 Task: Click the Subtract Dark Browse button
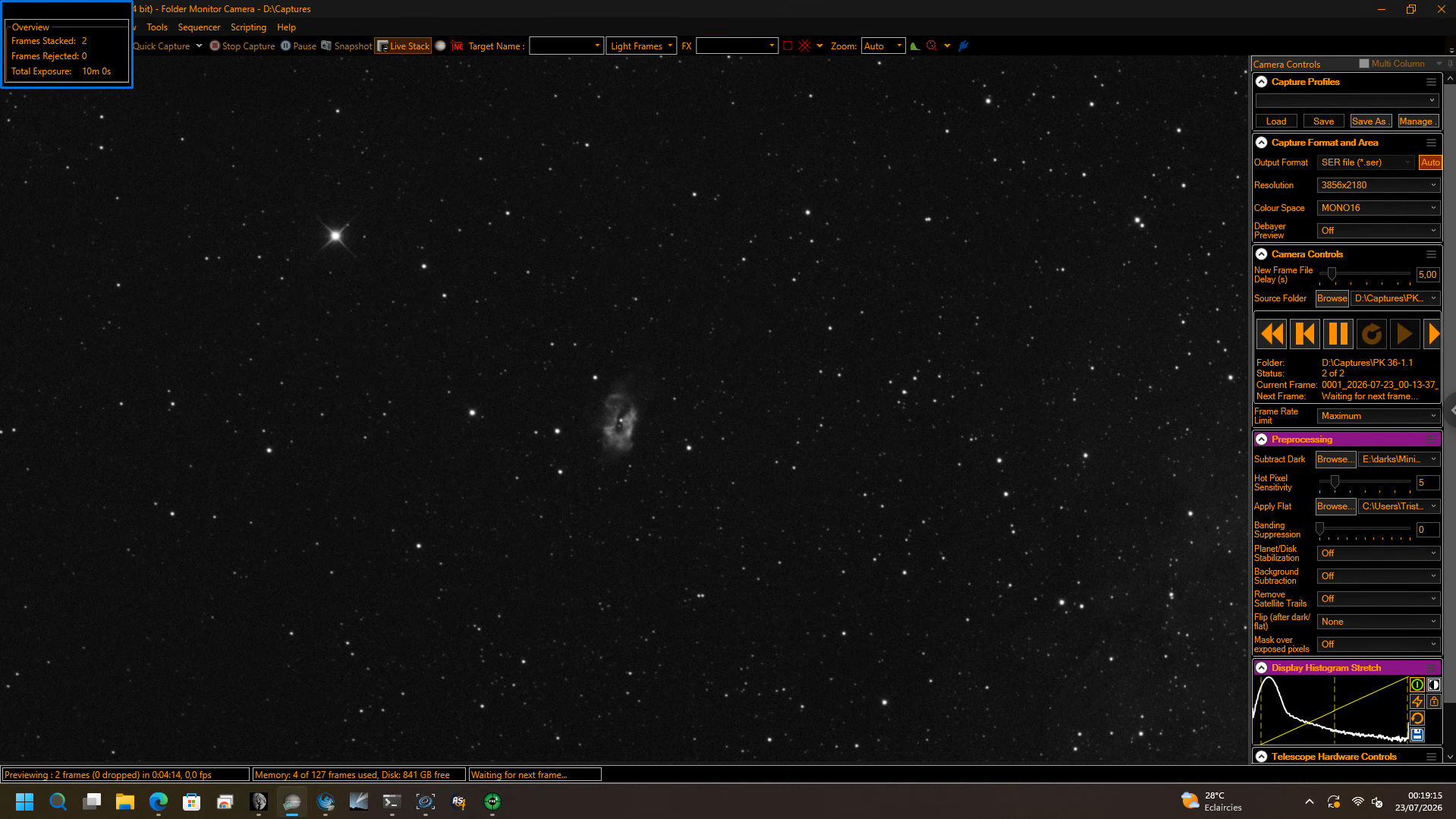[x=1335, y=459]
